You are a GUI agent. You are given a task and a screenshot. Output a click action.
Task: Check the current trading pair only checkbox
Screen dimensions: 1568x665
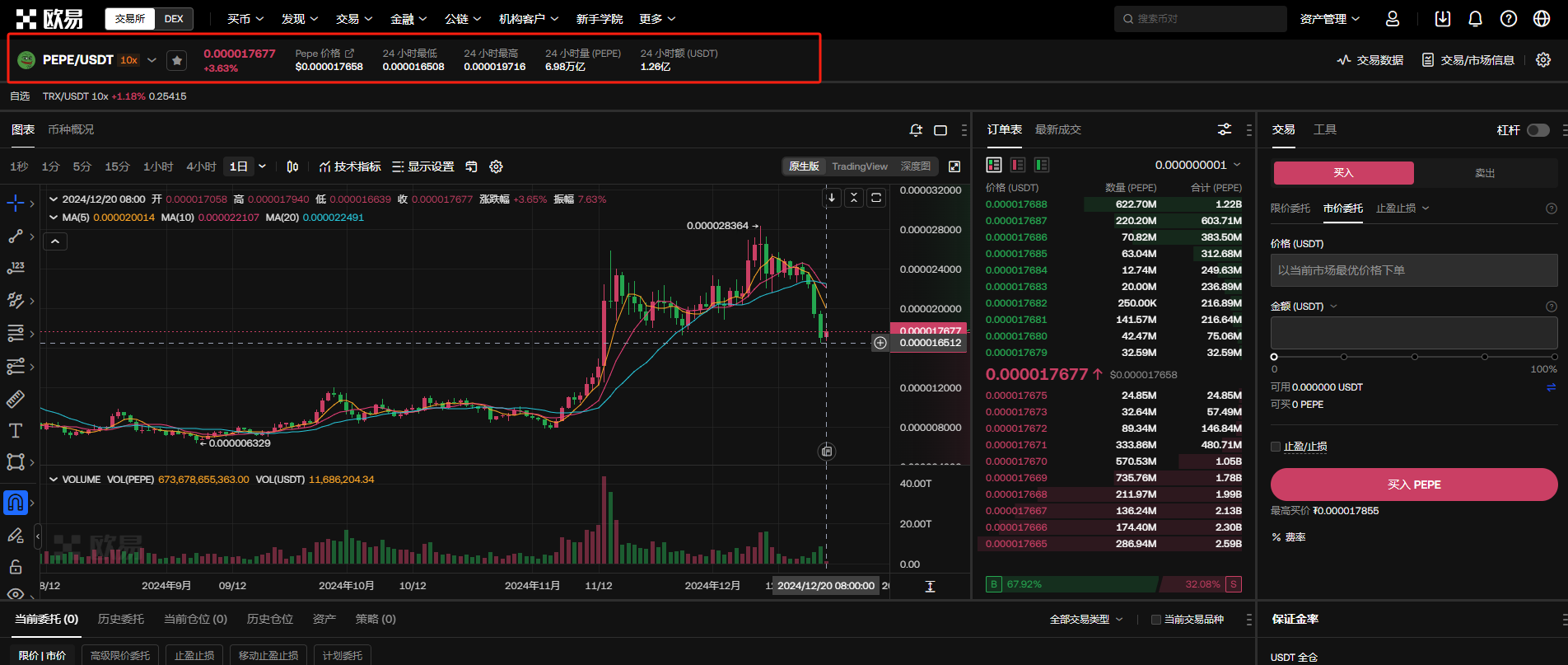[1155, 620]
